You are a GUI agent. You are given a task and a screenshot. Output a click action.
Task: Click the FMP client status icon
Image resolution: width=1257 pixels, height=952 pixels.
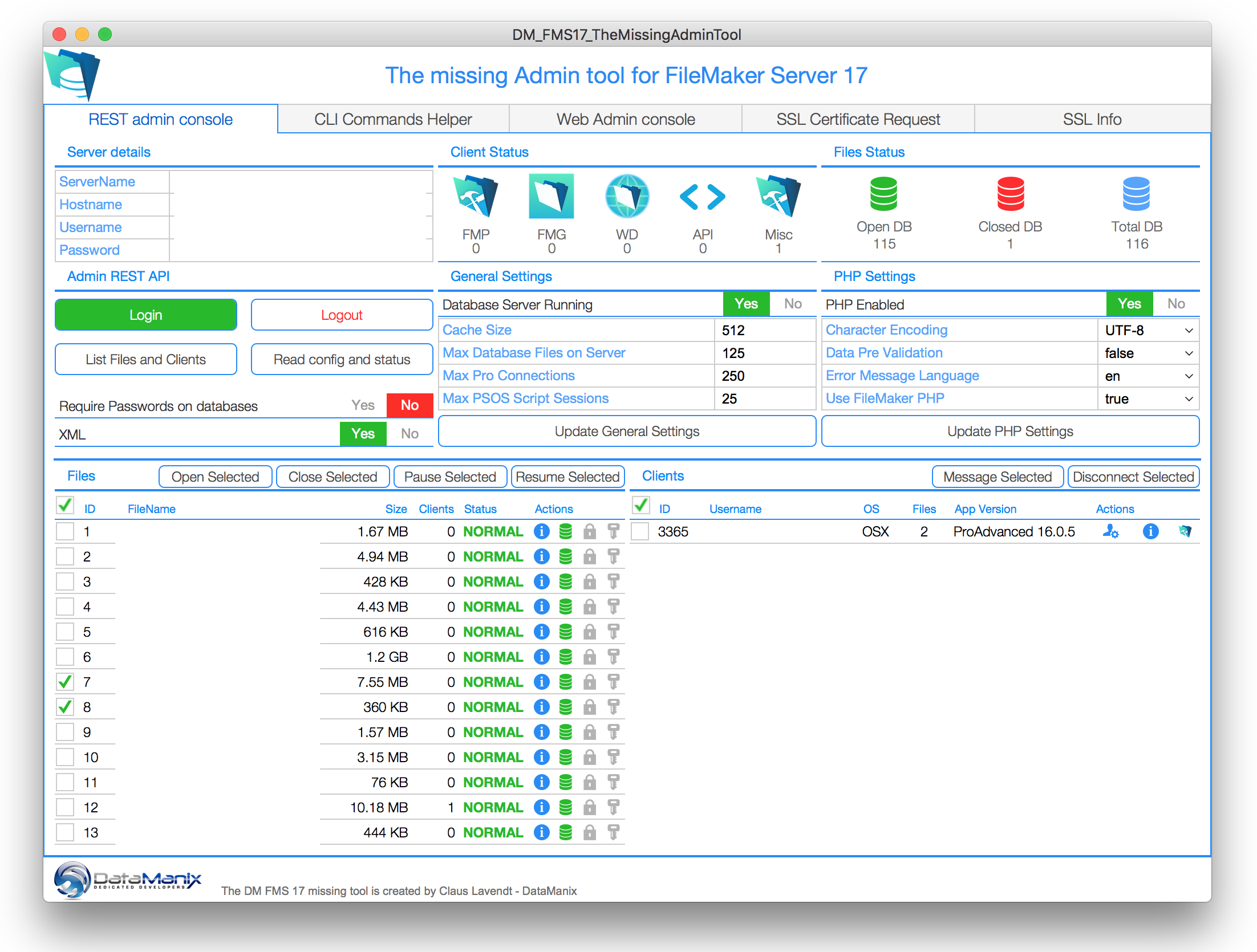click(476, 196)
